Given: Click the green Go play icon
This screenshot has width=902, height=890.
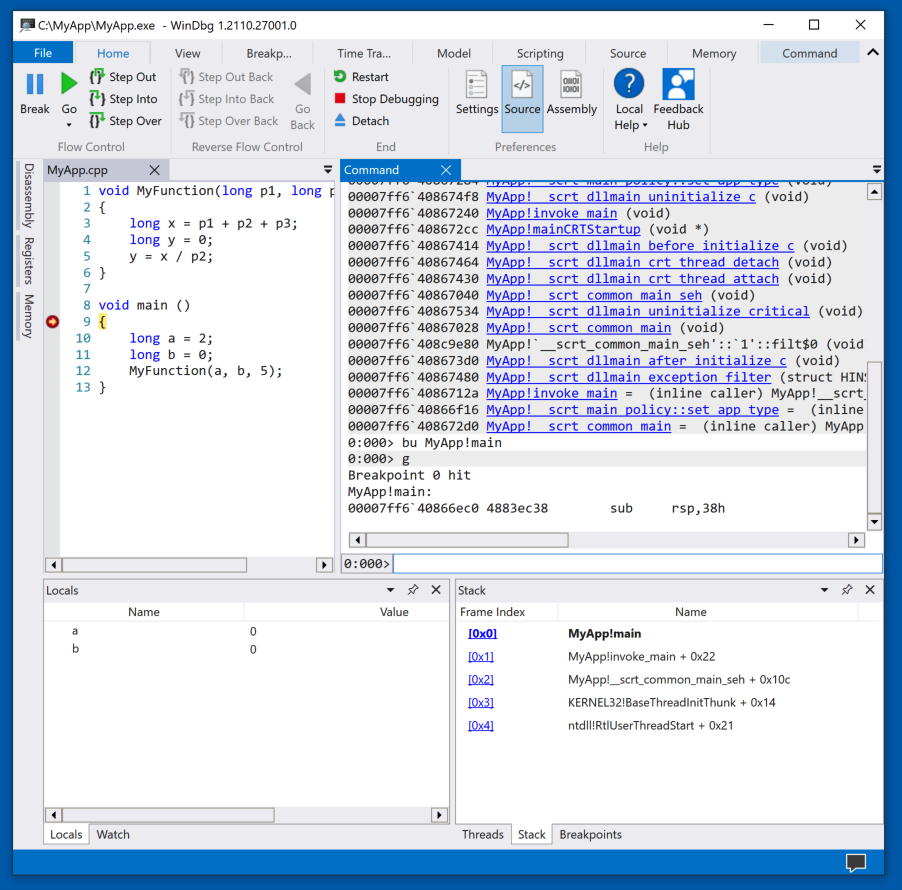Looking at the screenshot, I should pos(69,85).
